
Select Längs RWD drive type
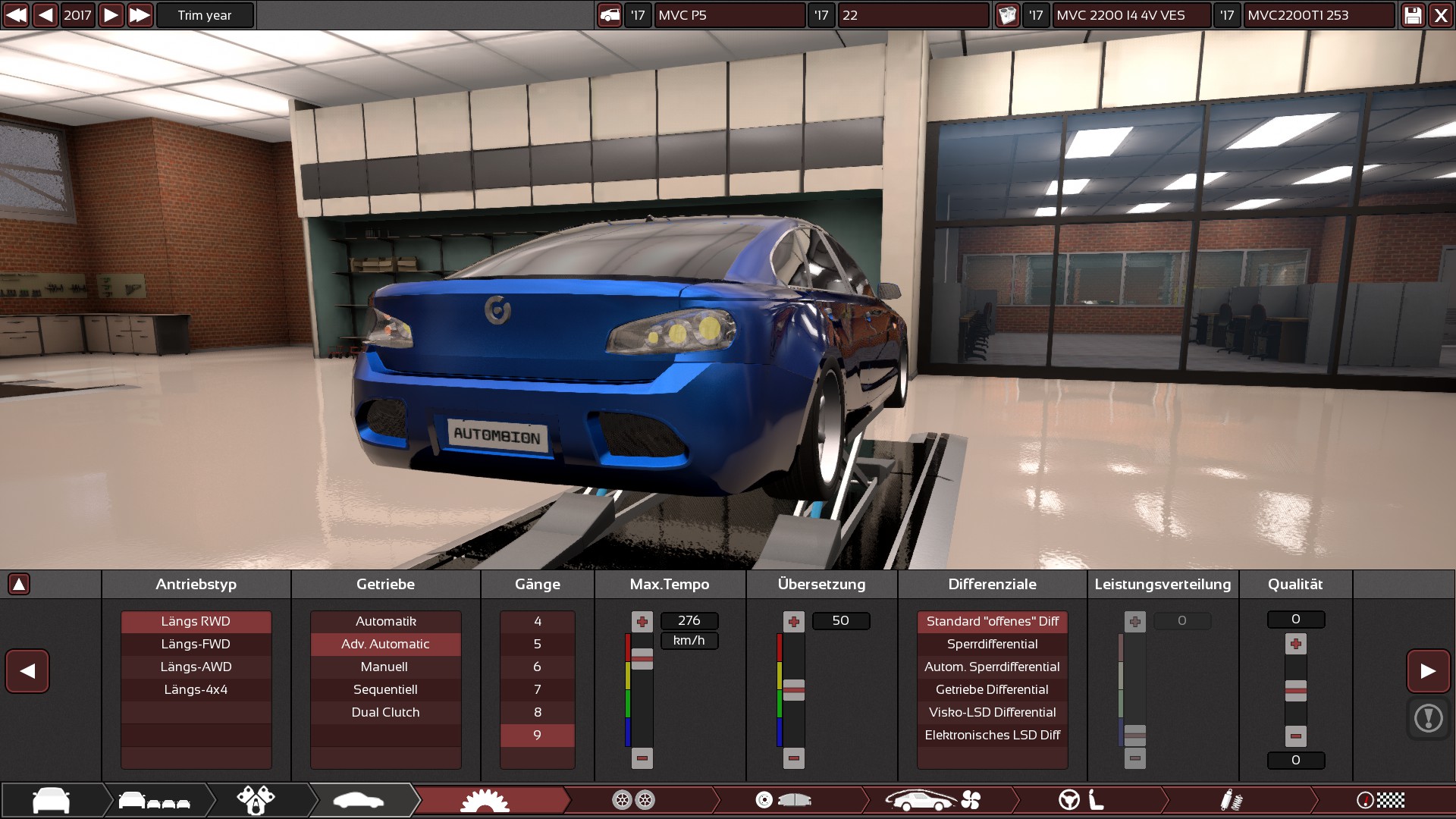tap(196, 622)
